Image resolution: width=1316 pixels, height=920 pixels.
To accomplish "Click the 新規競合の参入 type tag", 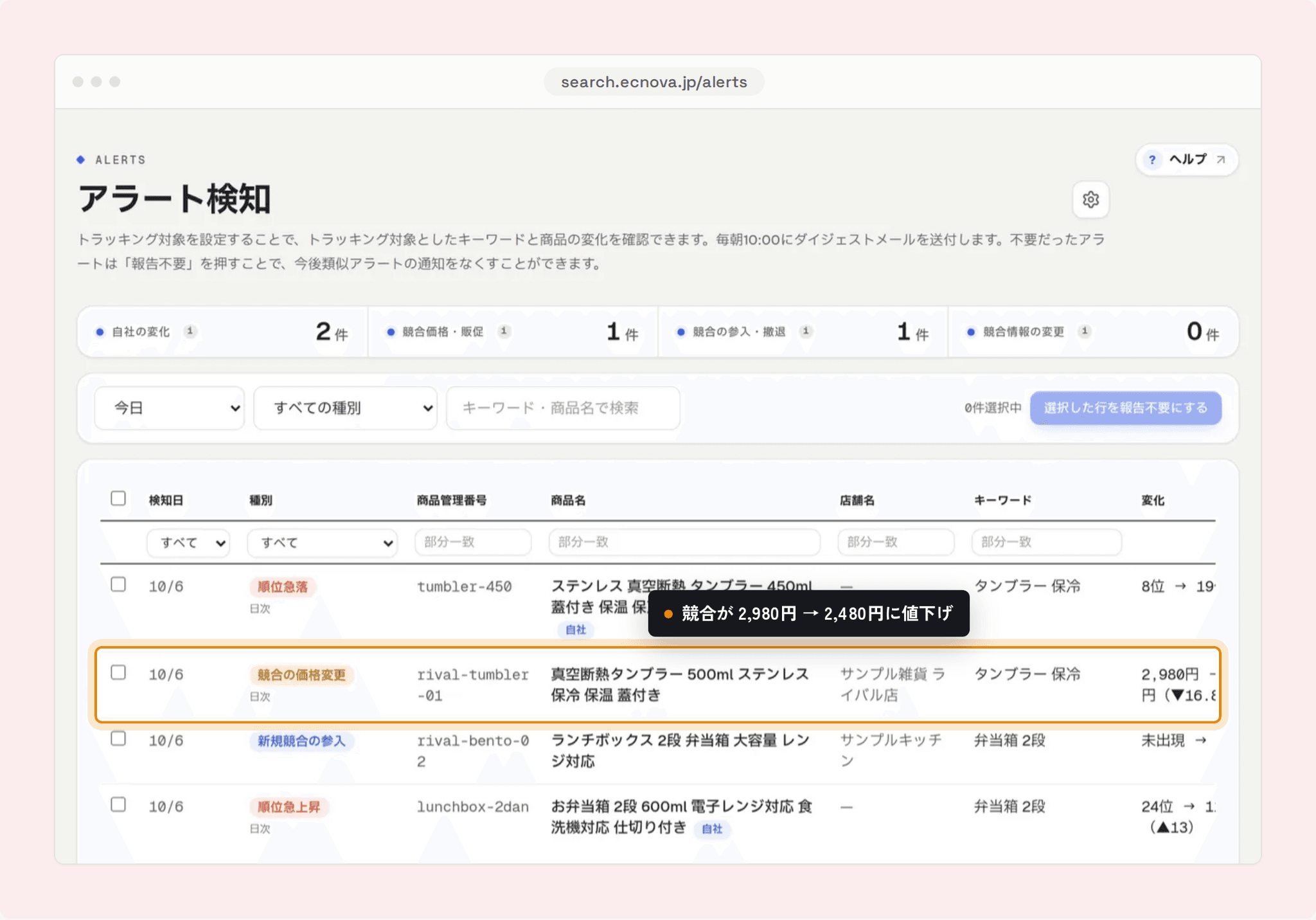I will [301, 741].
